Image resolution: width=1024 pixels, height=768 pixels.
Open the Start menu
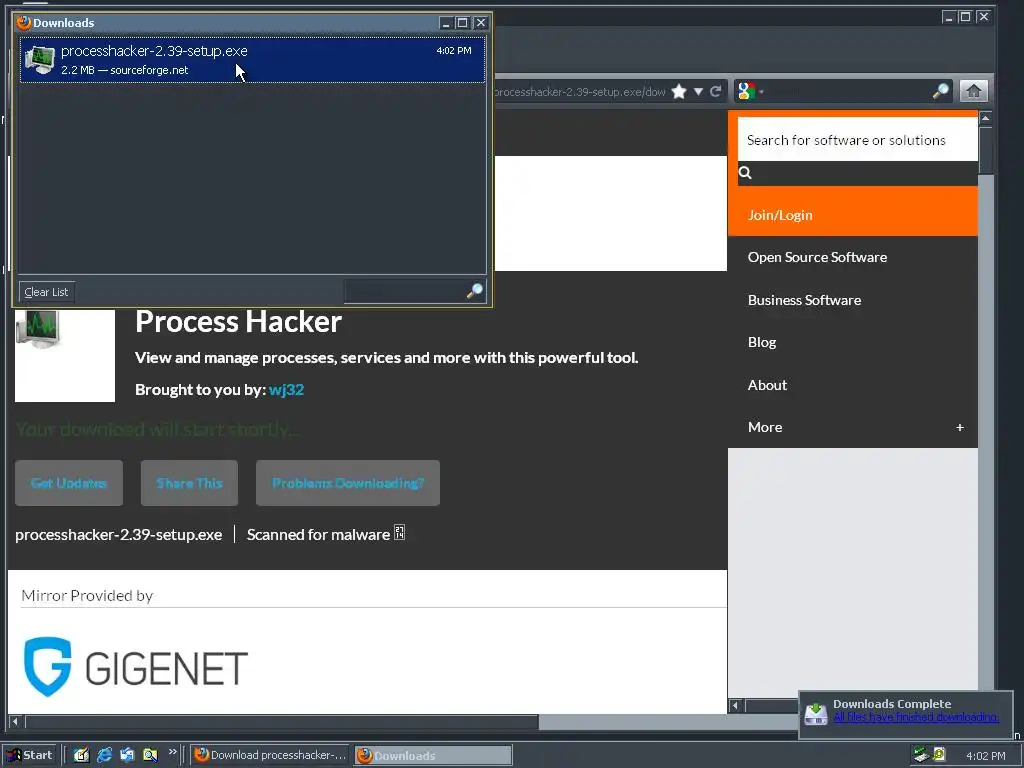tap(30, 755)
